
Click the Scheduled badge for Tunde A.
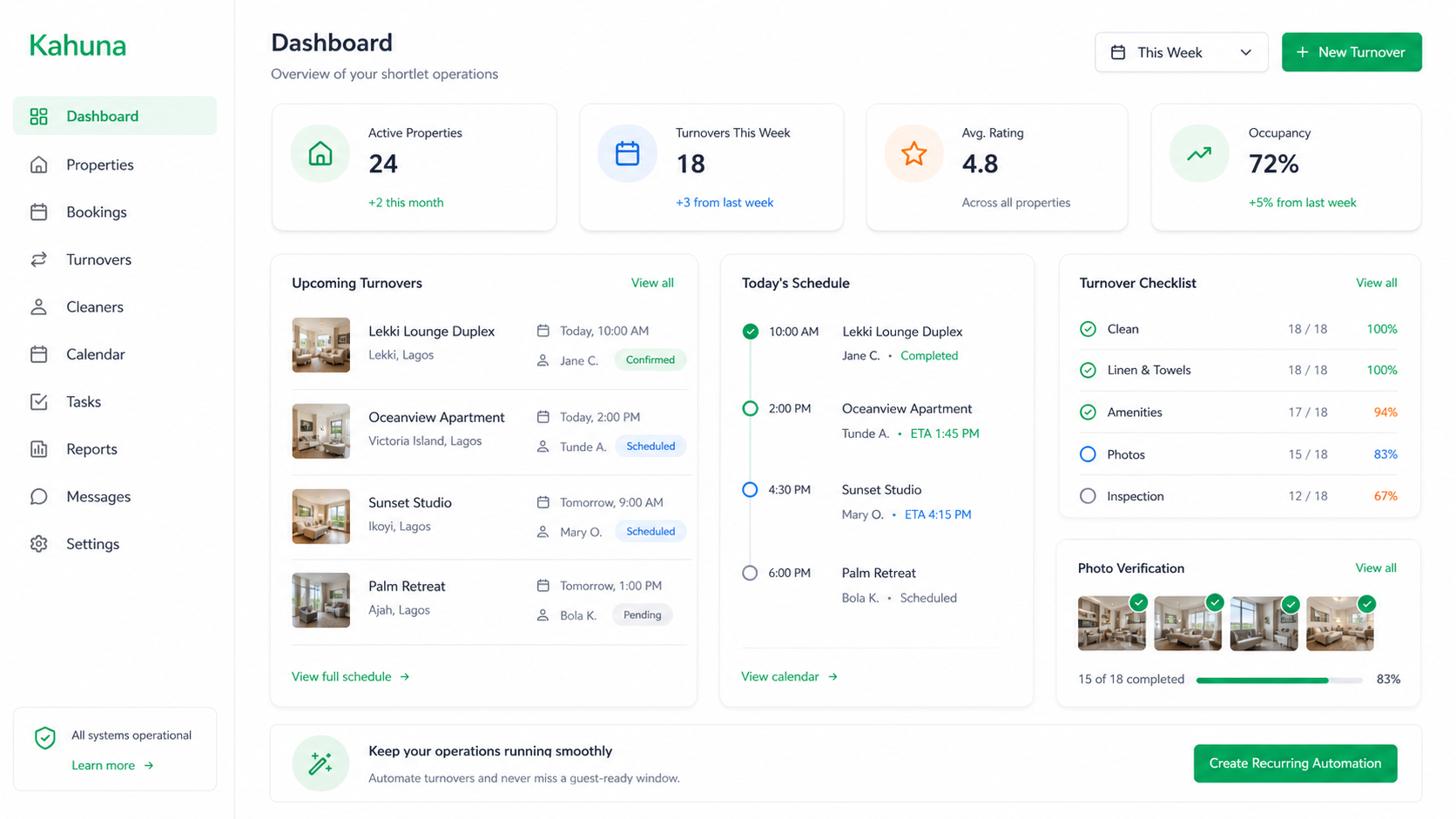point(650,446)
